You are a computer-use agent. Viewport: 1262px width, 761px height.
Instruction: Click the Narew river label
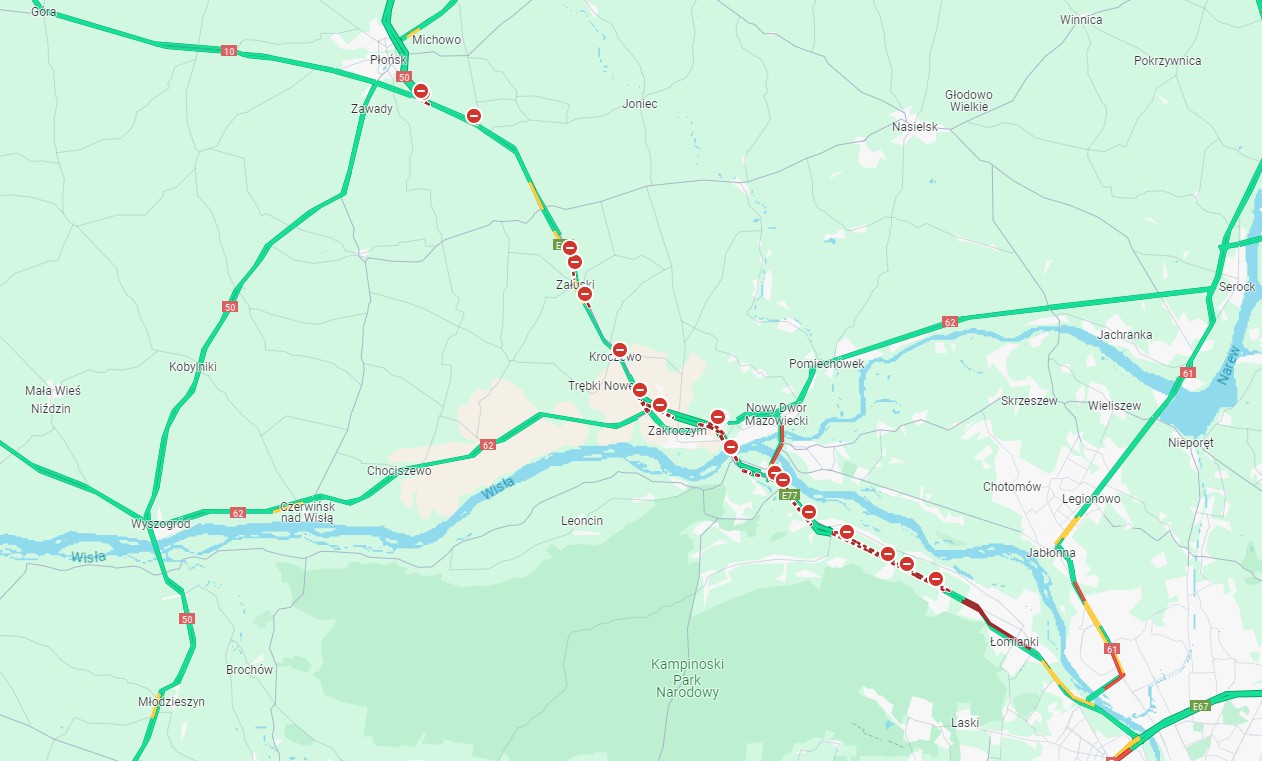coord(1231,365)
